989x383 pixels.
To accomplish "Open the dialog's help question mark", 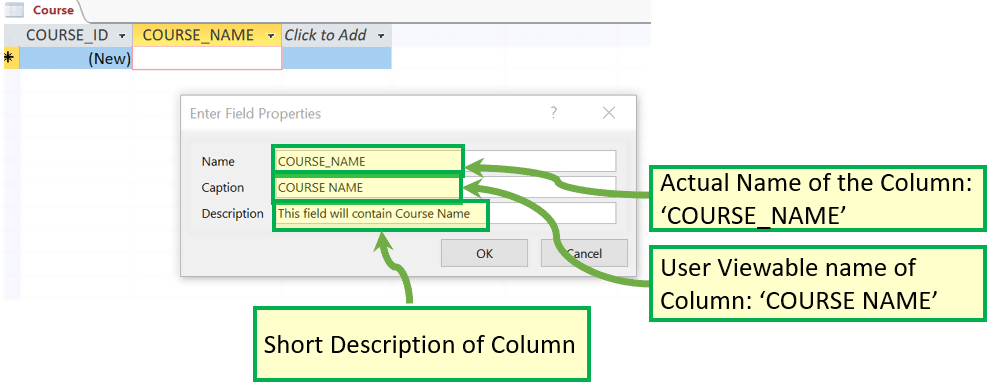I will [x=553, y=113].
